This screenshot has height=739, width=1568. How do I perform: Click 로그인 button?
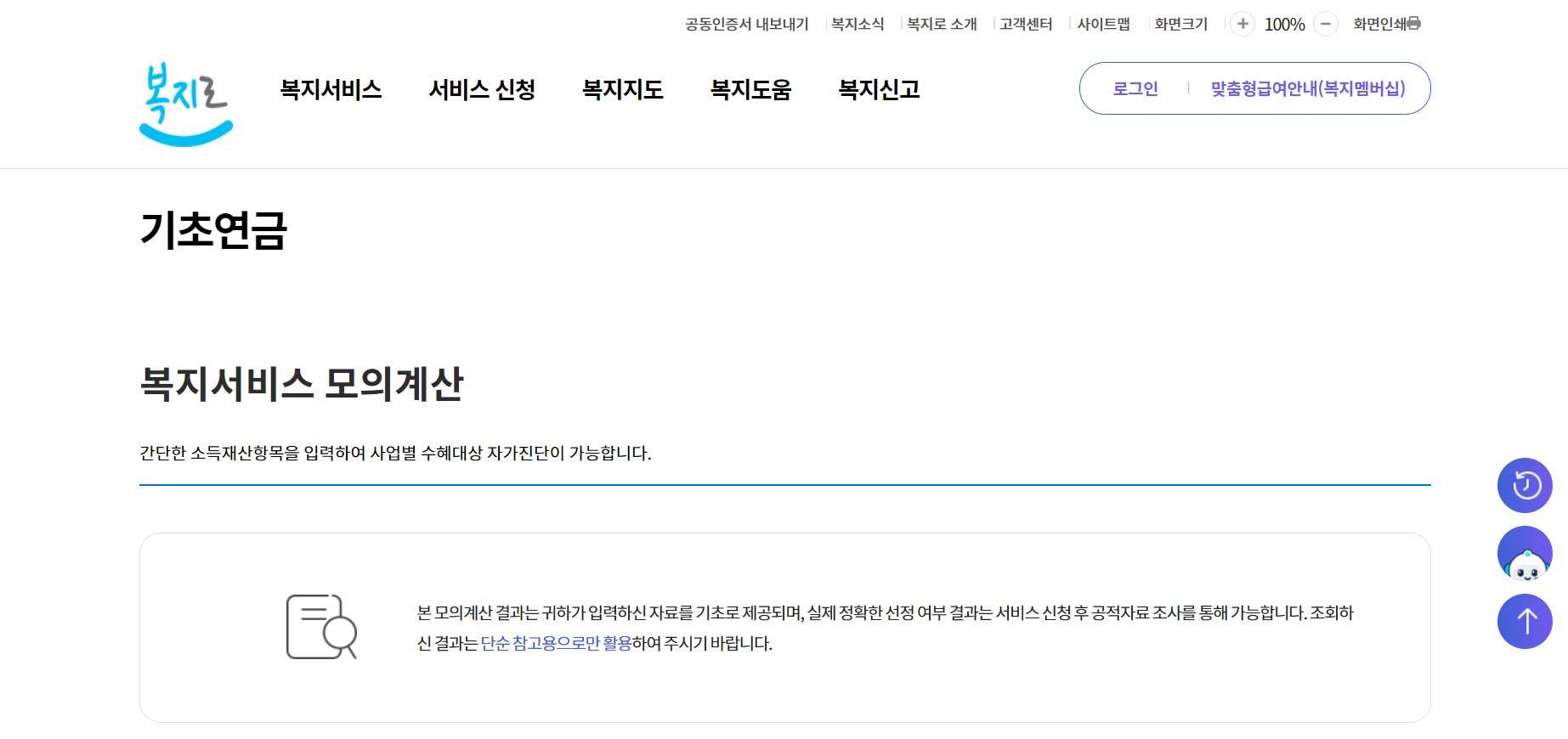click(1135, 88)
